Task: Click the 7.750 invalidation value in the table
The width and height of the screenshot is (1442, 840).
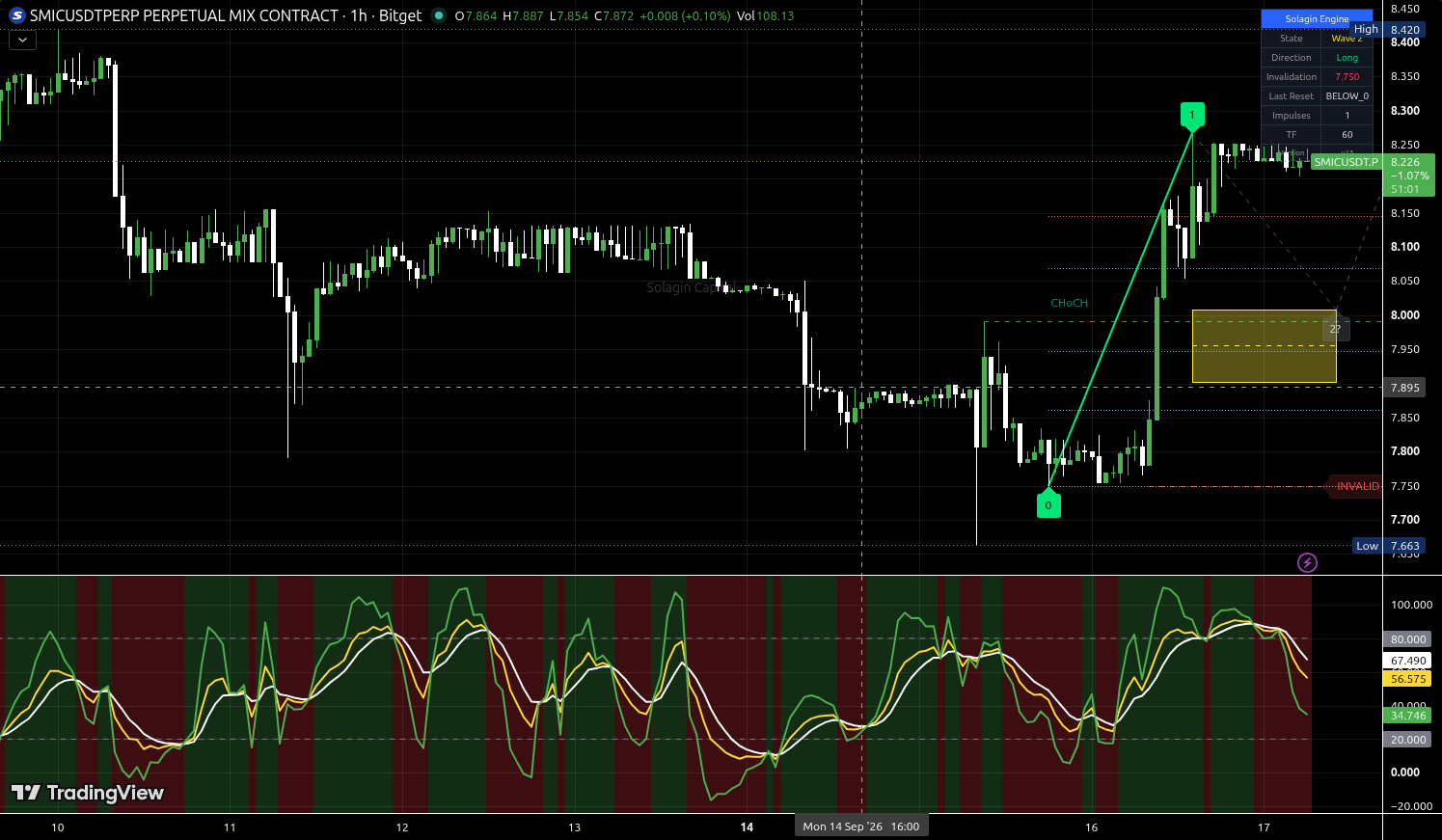Action: 1347,77
